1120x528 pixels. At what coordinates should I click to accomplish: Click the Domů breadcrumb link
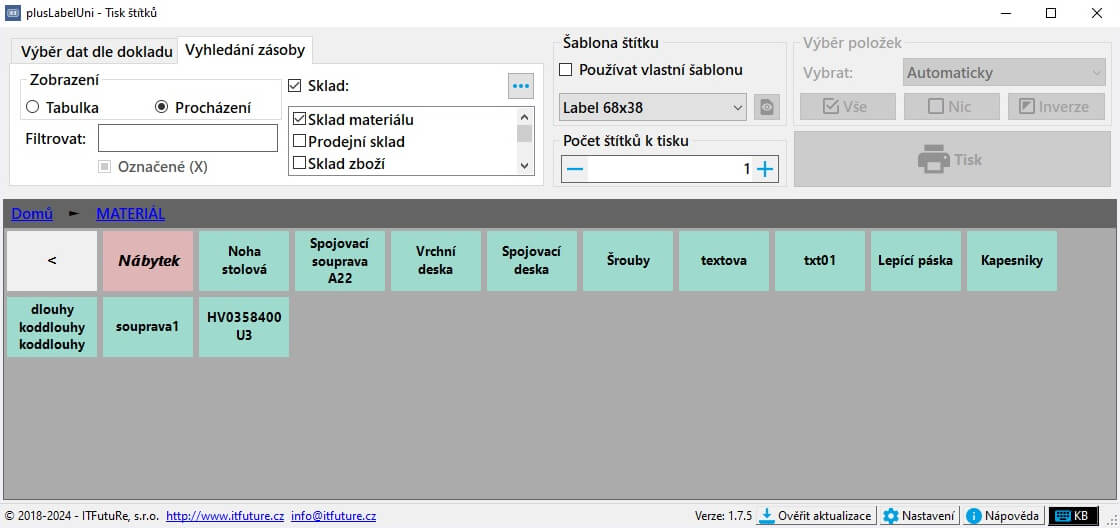click(32, 214)
